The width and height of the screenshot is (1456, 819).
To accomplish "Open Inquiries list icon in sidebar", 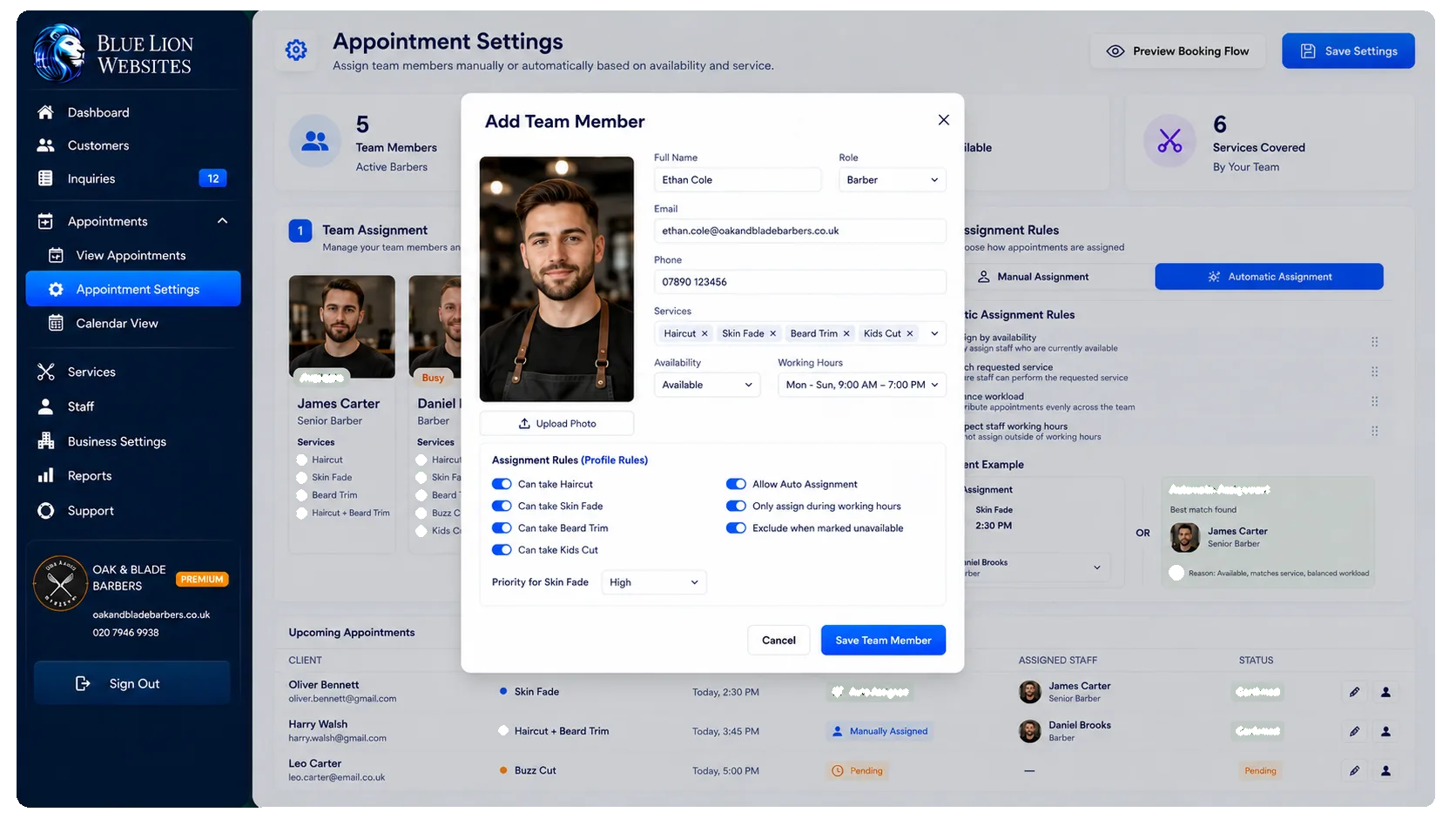I will (46, 178).
